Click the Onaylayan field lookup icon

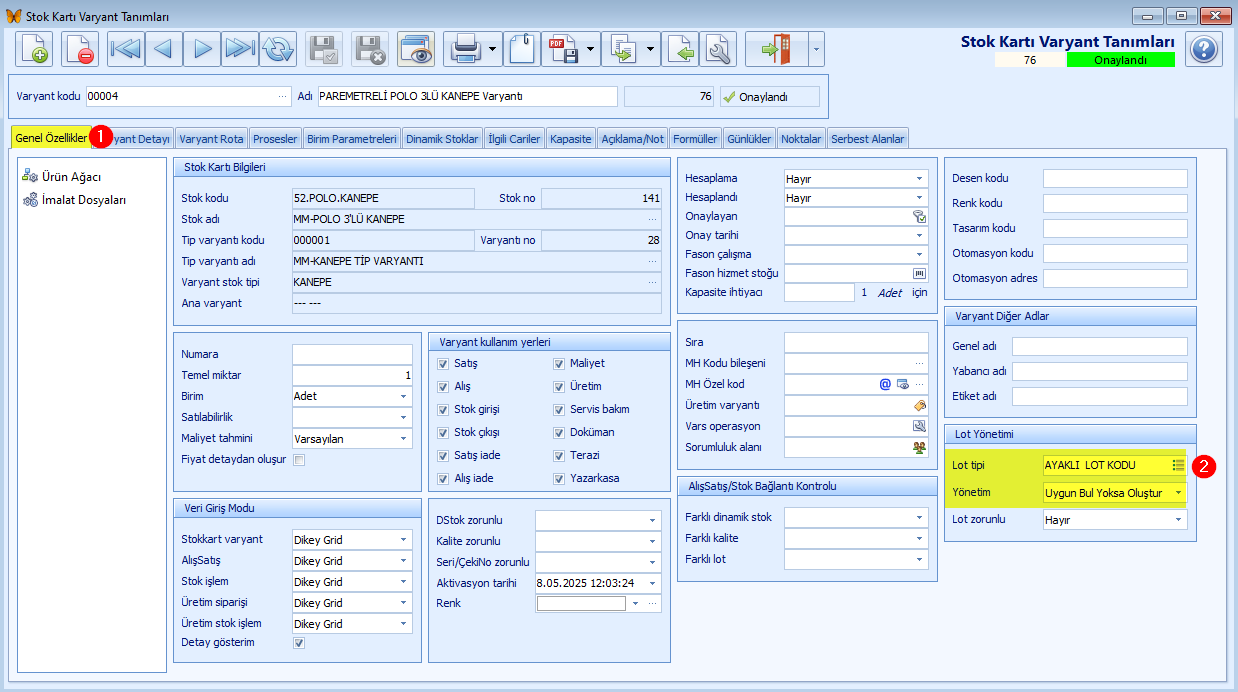coord(919,216)
